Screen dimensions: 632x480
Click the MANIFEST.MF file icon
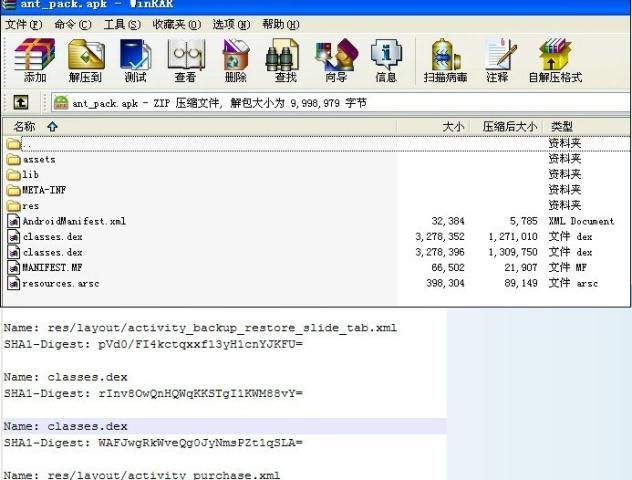[x=14, y=268]
